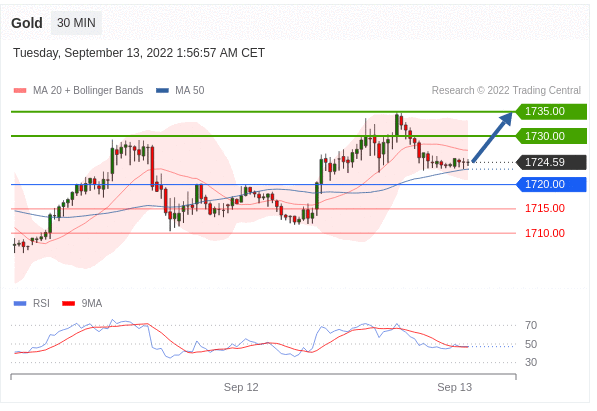This screenshot has width=597, height=411.
Task: Click the 30 MIN timeframe badge
Action: pyautogui.click(x=76, y=23)
